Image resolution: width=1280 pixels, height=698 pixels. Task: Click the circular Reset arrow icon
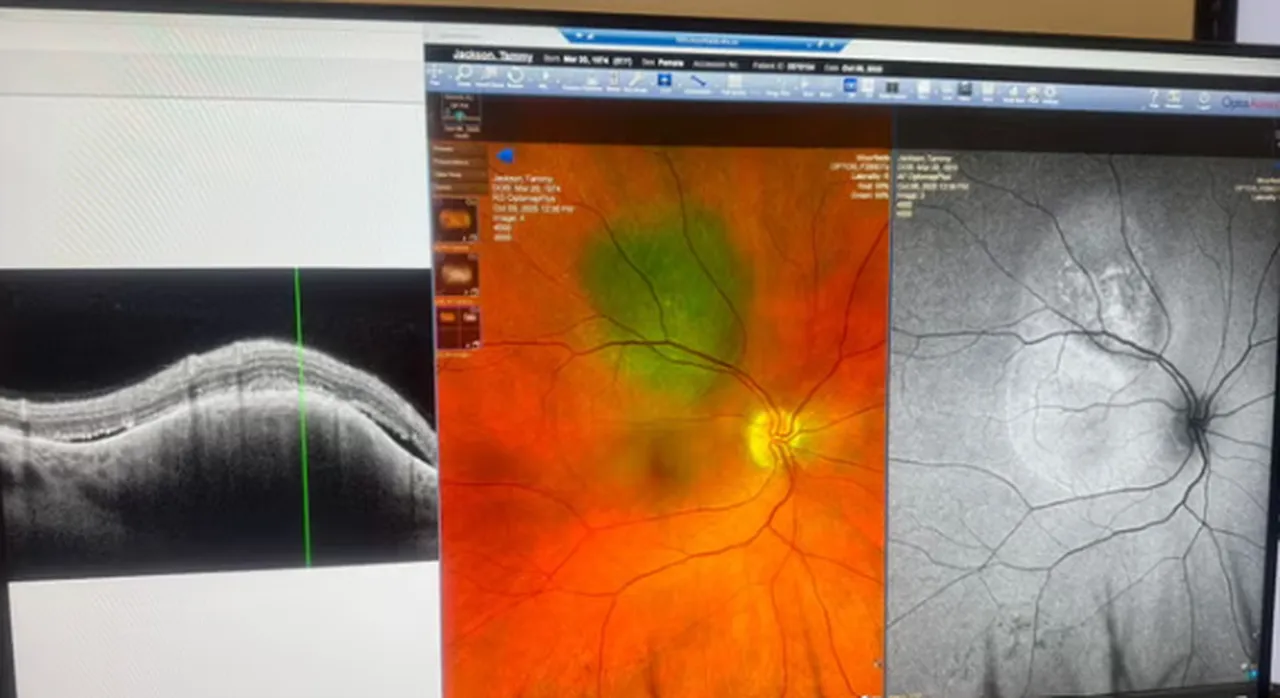click(516, 77)
